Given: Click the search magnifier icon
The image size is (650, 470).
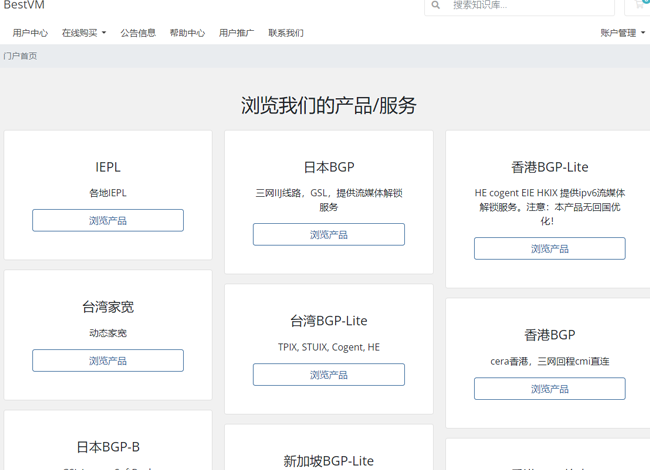Looking at the screenshot, I should [436, 6].
